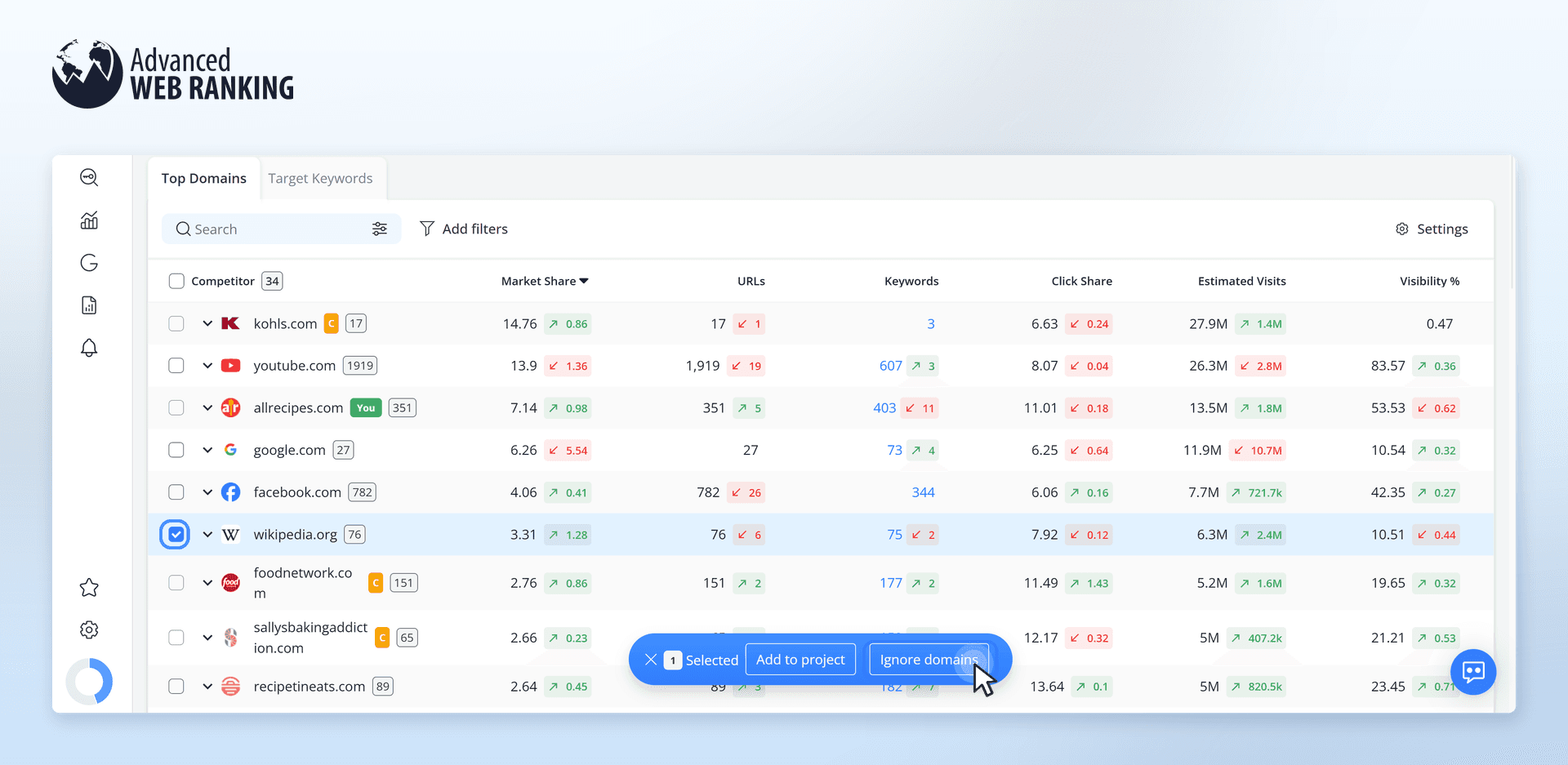Open the sidebar settings gear icon
Viewport: 1568px width, 765px height.
click(x=89, y=629)
